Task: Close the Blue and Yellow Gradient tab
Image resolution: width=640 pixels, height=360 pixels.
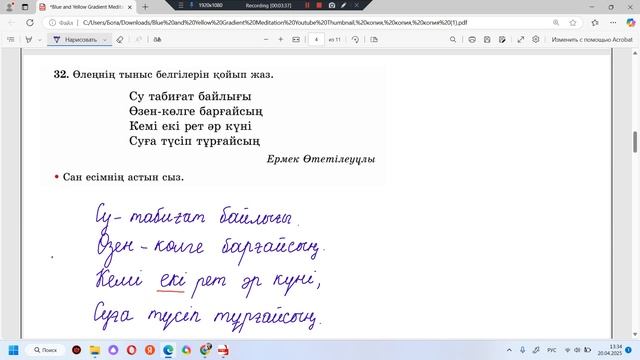Action: (x=130, y=7)
